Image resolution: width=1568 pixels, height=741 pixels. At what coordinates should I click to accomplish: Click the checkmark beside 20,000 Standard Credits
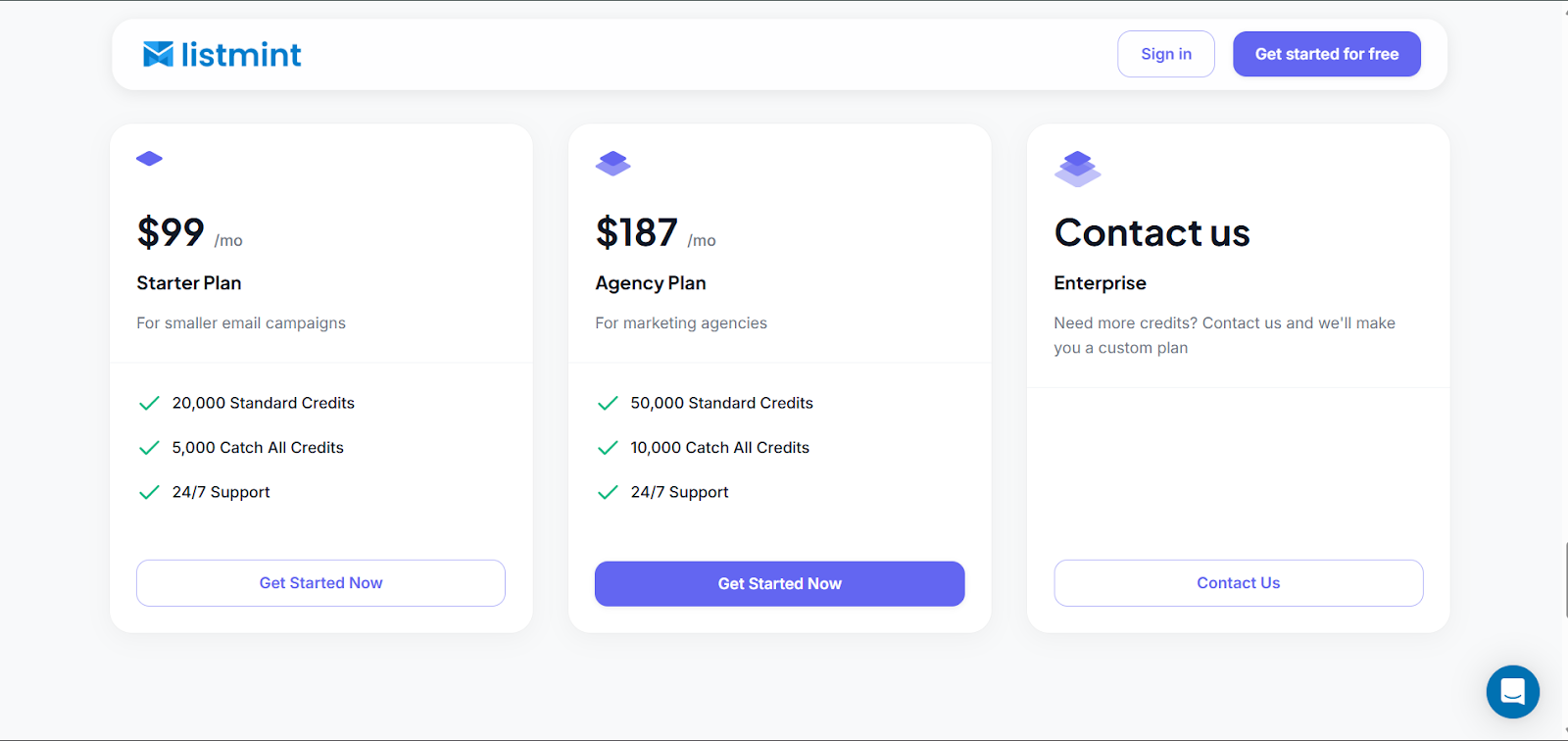pos(148,402)
